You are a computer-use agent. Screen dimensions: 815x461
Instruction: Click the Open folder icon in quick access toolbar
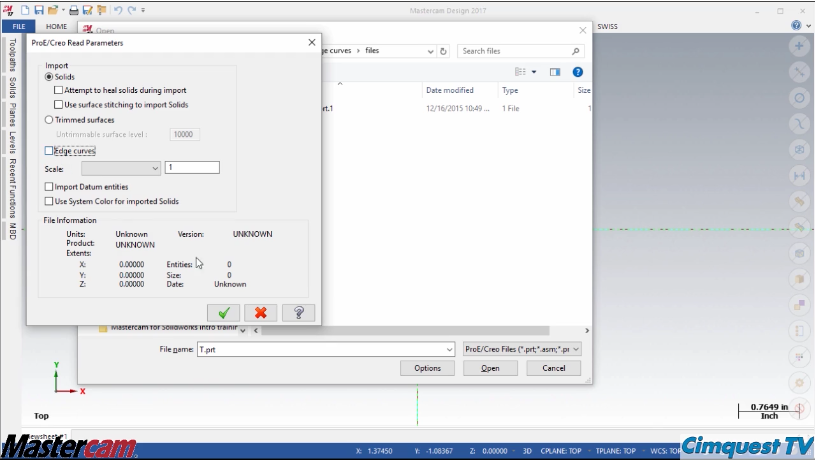pyautogui.click(x=52, y=10)
